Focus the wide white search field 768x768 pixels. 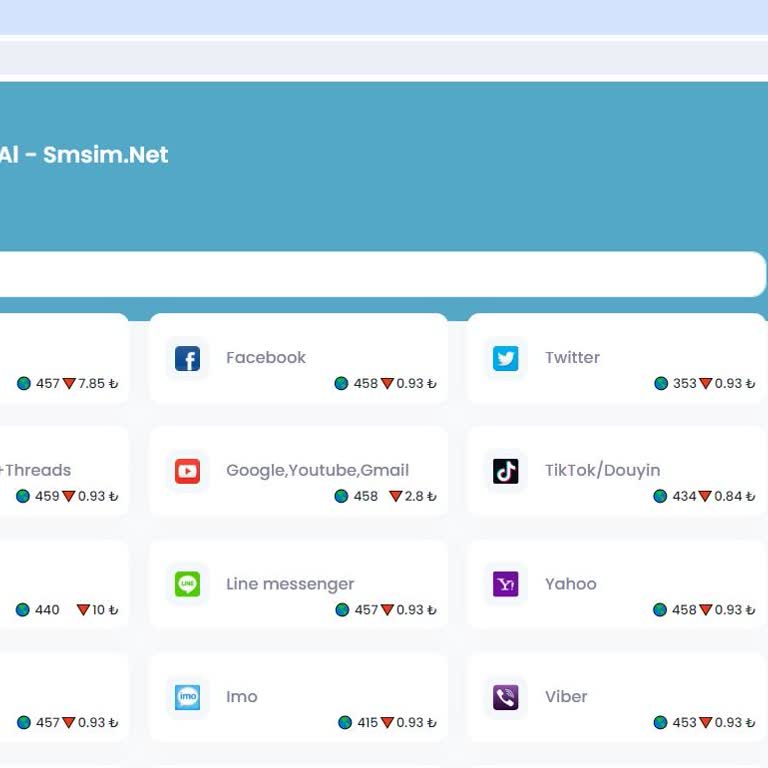pyautogui.click(x=383, y=274)
